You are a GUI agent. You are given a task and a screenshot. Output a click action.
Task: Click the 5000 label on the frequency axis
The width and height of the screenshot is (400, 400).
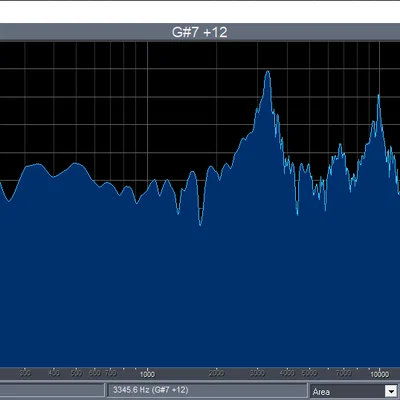(309, 373)
